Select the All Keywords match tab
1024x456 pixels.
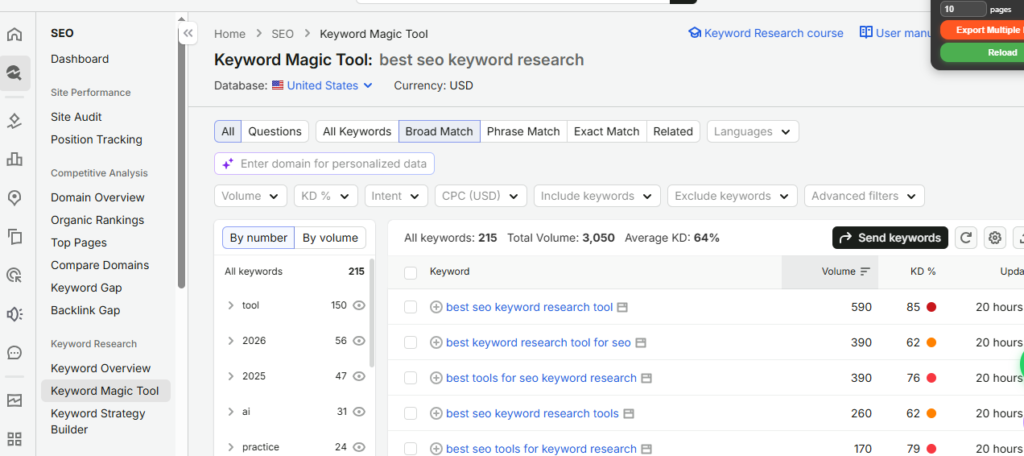(x=357, y=131)
